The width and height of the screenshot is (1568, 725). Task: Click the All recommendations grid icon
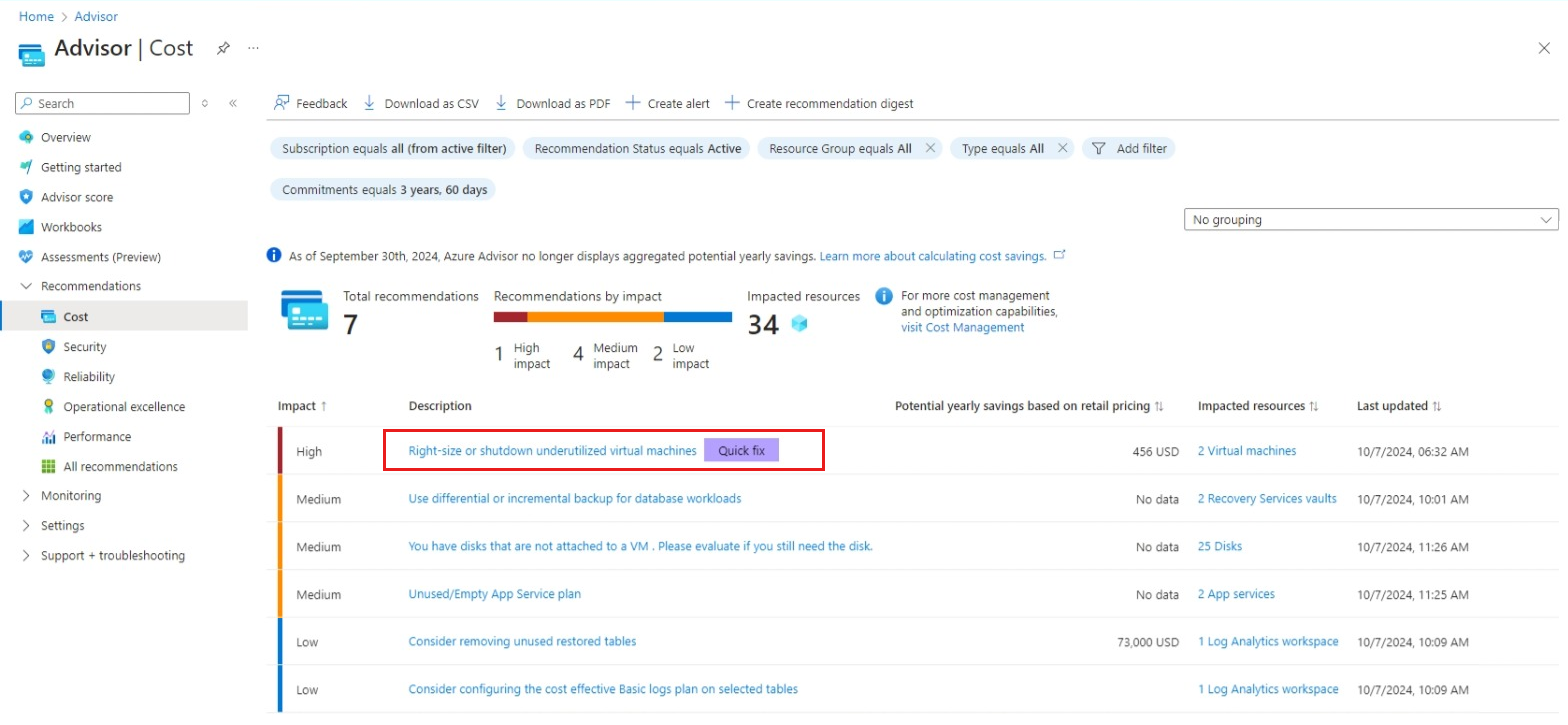click(x=48, y=467)
